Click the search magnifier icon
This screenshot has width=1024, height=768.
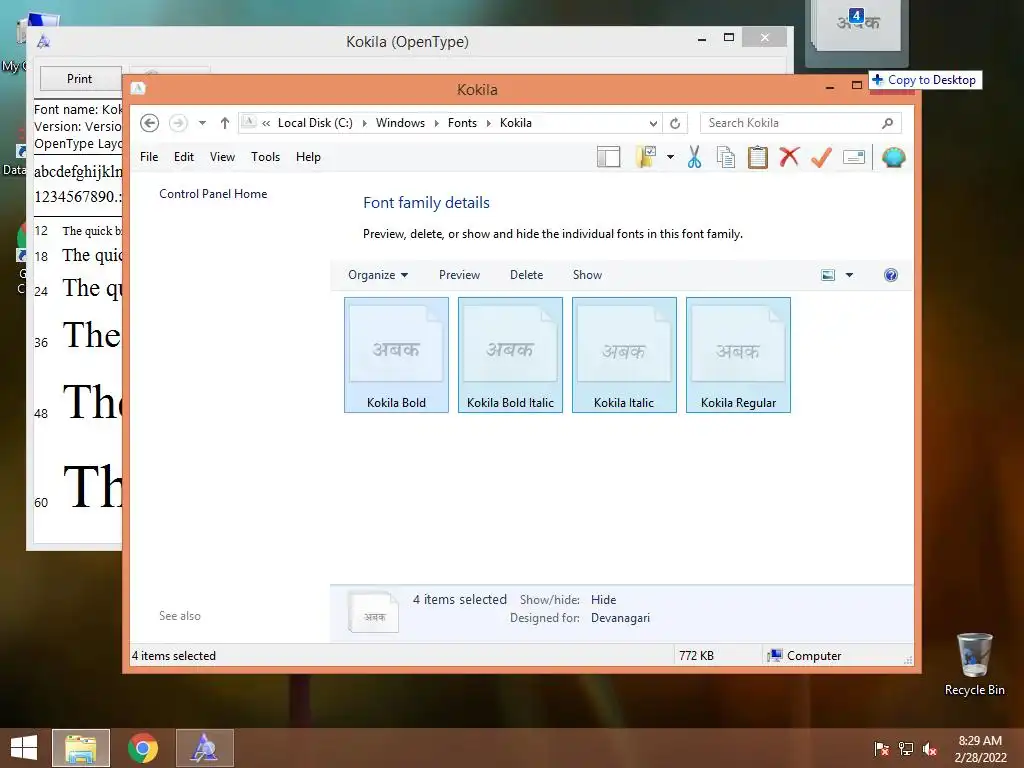click(x=888, y=123)
